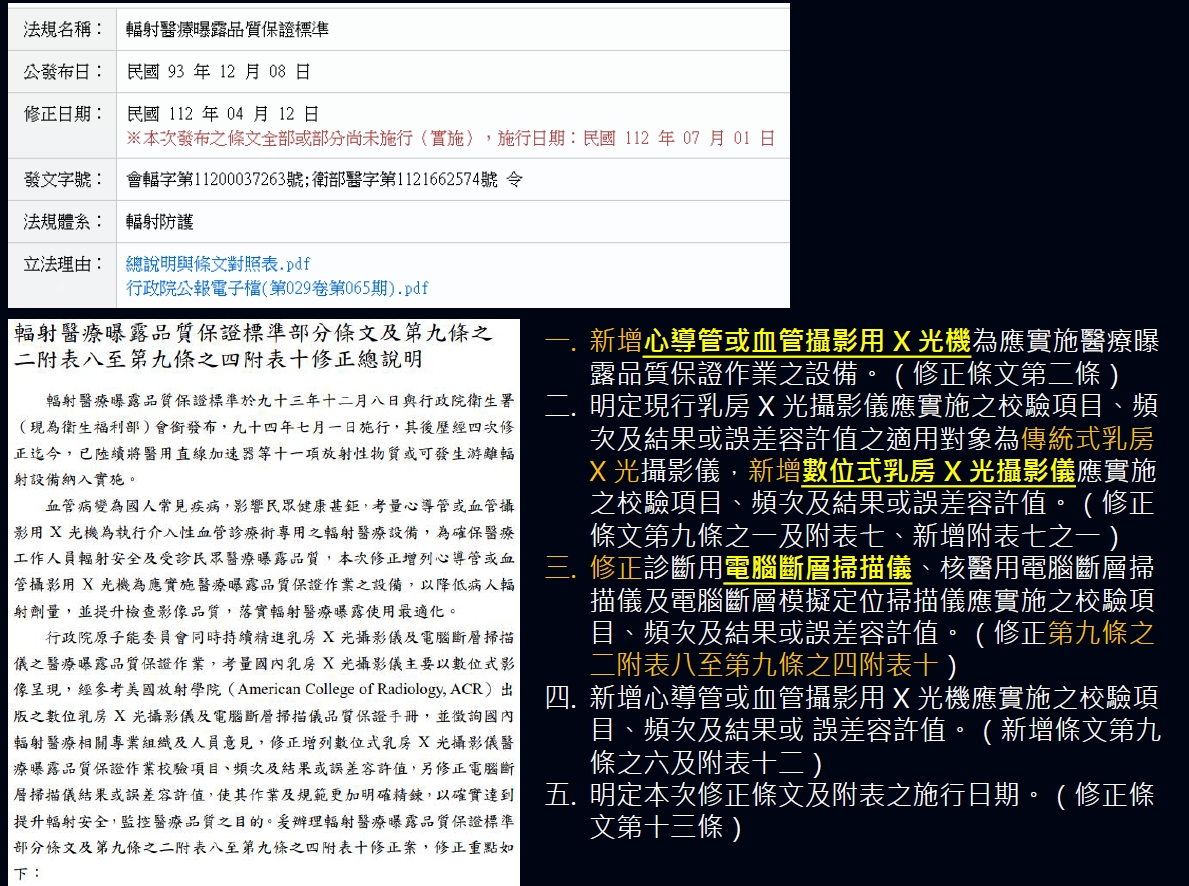Screen dimensions: 1189x886
Task: Click highlighted 電腦斷層掃描儀 in item three
Action: click(x=817, y=568)
